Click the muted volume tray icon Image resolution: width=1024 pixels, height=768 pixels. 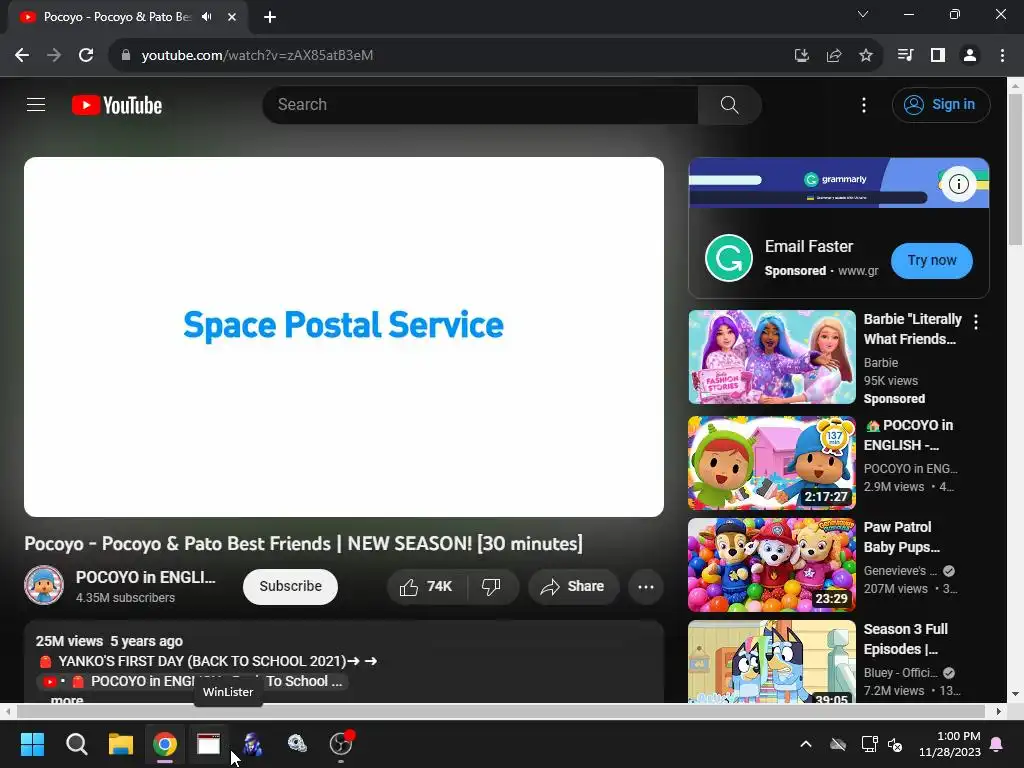[895, 744]
